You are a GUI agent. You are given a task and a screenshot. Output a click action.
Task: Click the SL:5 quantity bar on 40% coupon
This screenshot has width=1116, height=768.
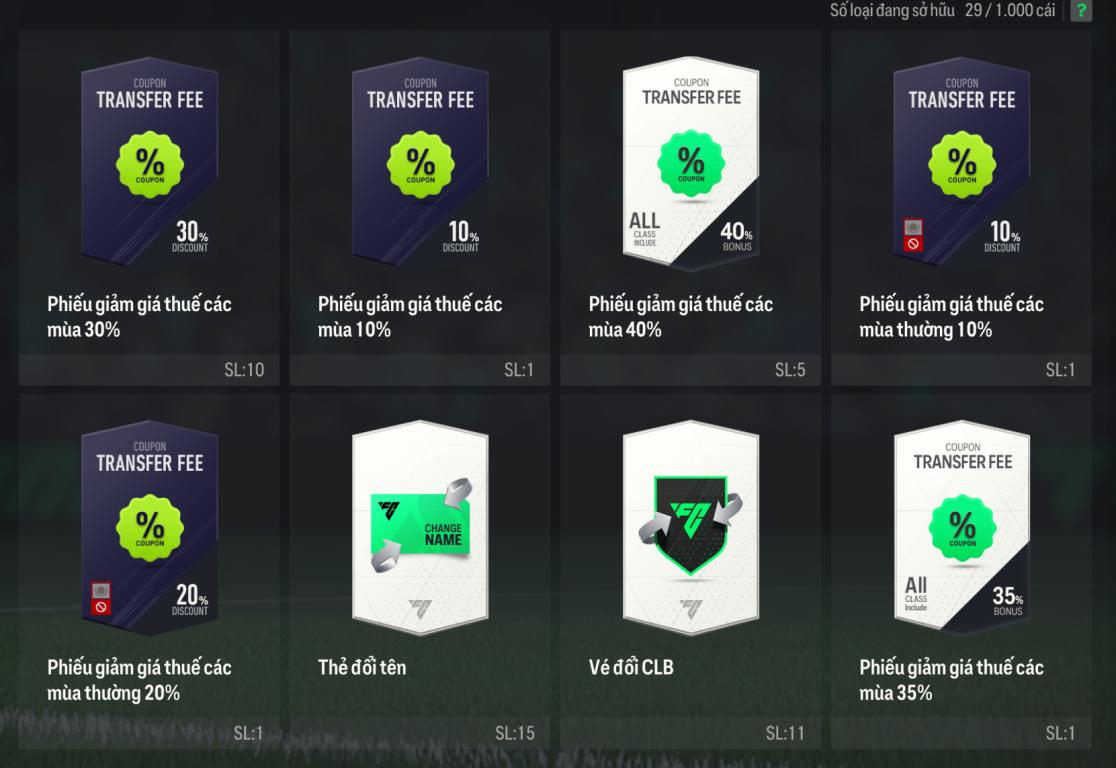coord(690,369)
